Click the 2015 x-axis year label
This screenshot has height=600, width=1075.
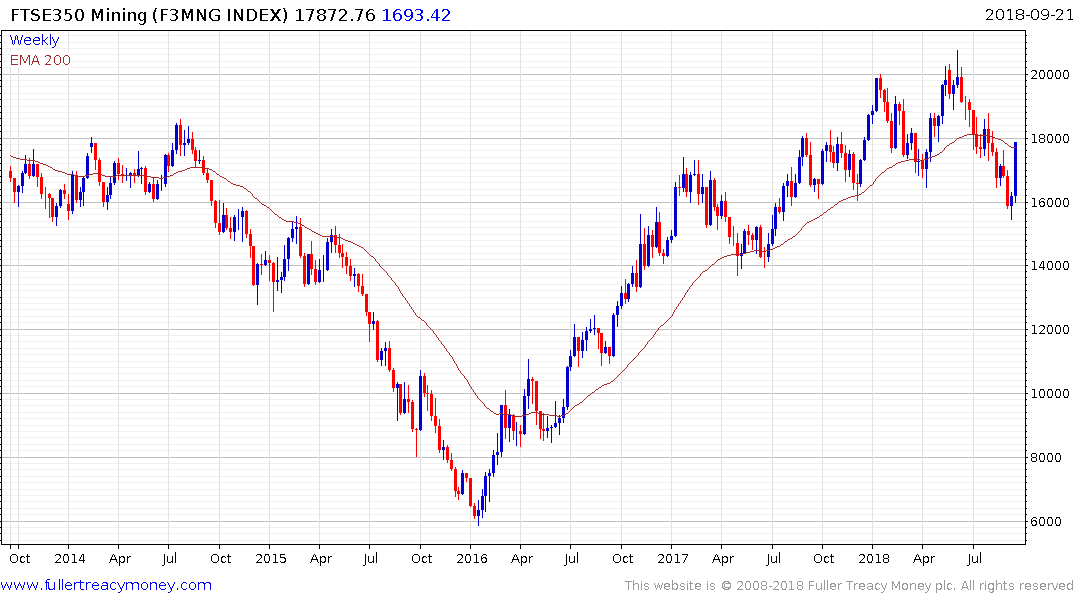pyautogui.click(x=270, y=558)
